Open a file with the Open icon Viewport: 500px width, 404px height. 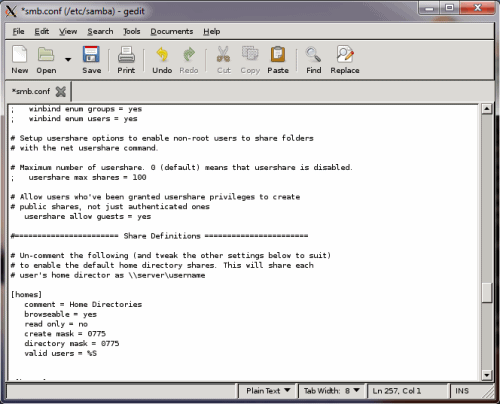coord(46,54)
